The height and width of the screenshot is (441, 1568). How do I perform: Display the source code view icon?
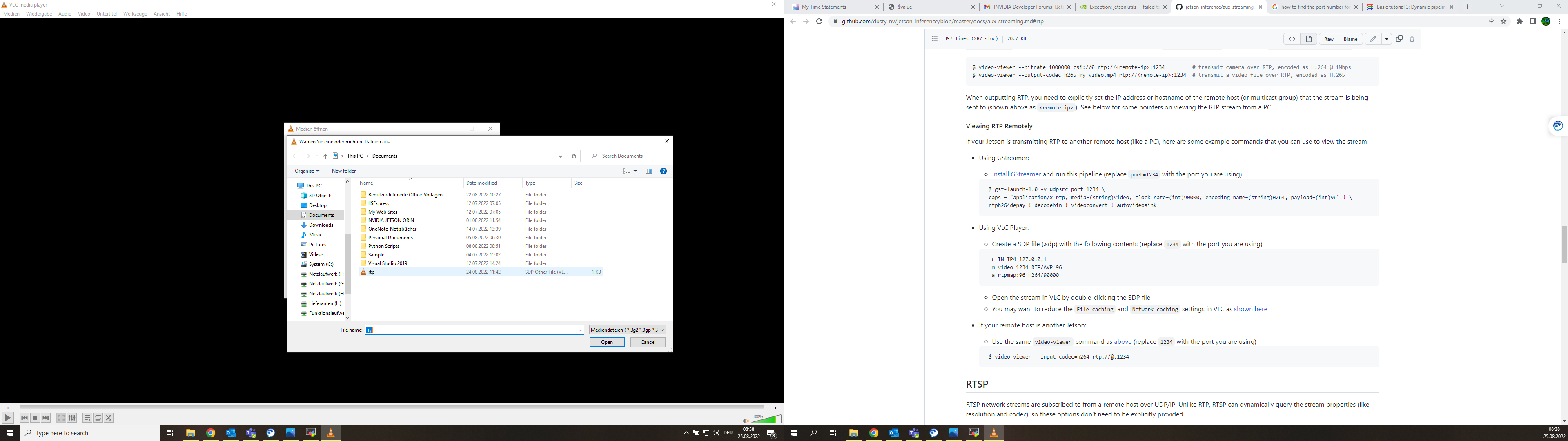click(x=1292, y=39)
